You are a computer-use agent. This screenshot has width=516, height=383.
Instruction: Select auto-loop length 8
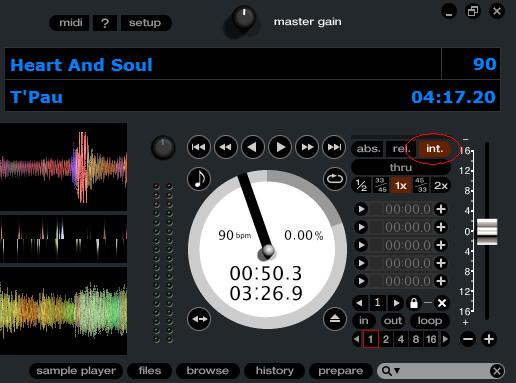click(416, 339)
